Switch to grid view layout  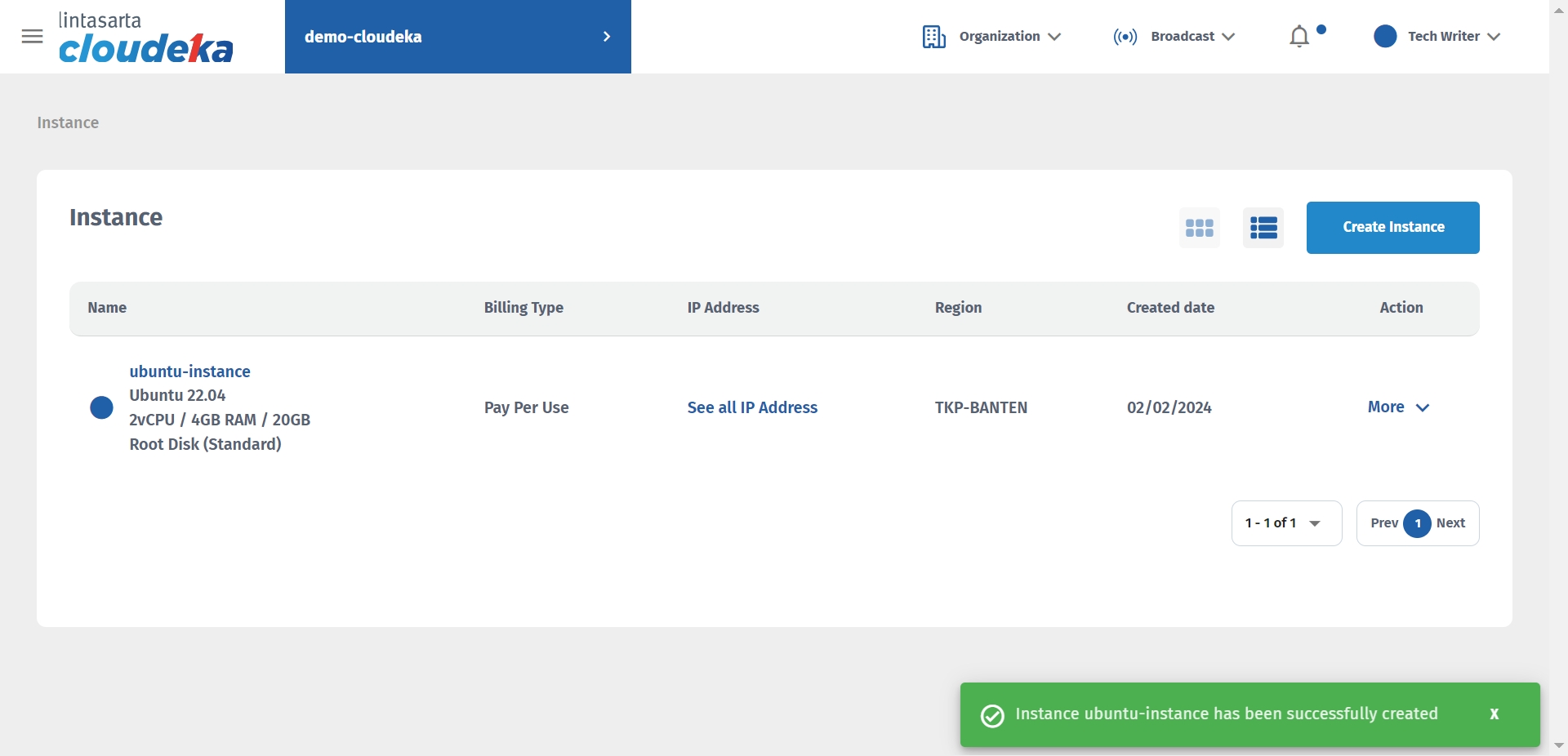(1199, 228)
